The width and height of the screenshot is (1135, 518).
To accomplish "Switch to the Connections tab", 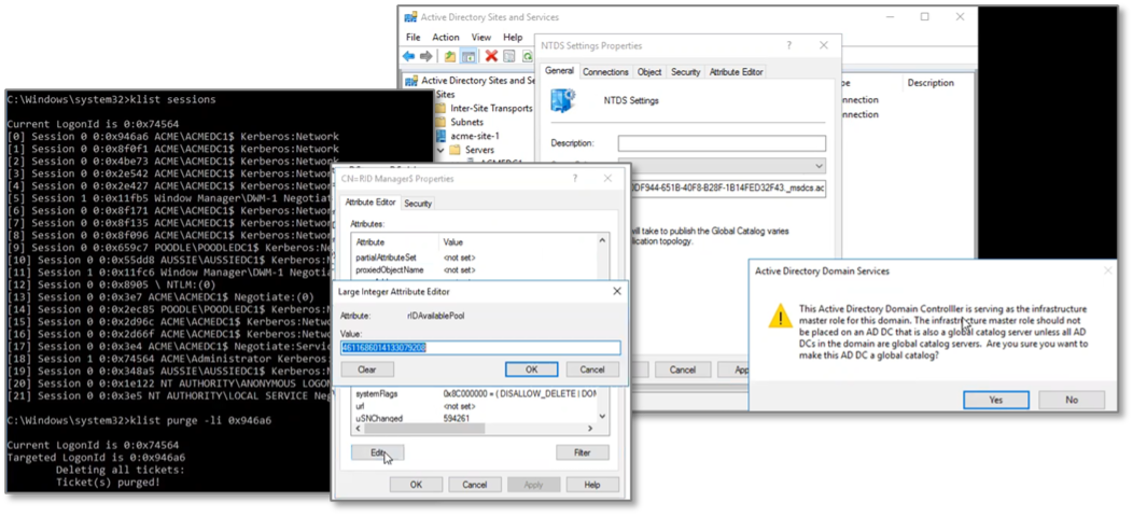I will click(x=605, y=72).
